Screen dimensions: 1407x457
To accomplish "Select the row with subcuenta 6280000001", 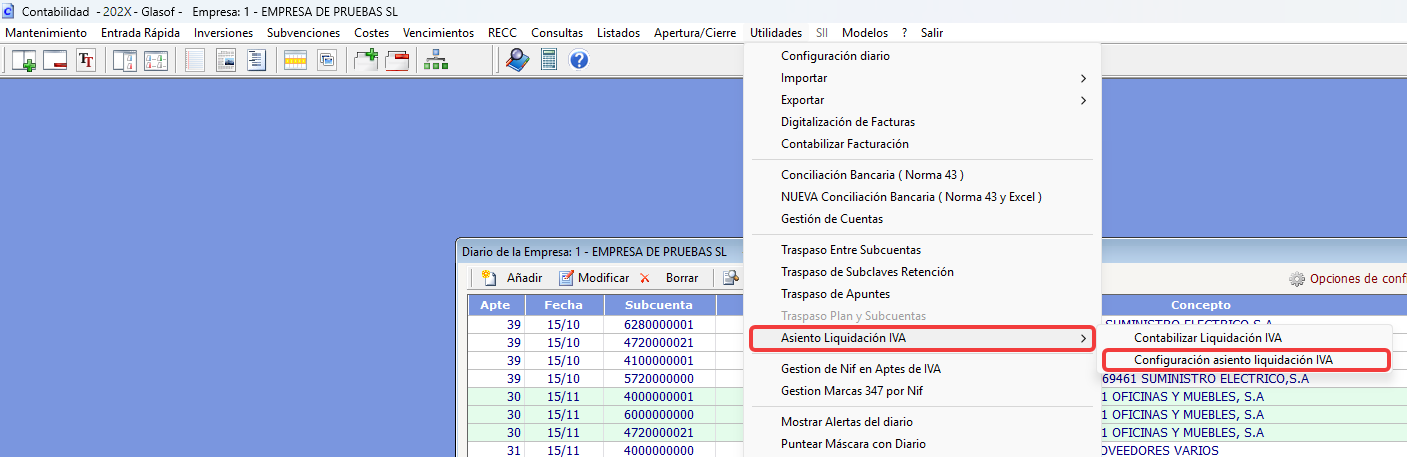I will [x=785, y=324].
